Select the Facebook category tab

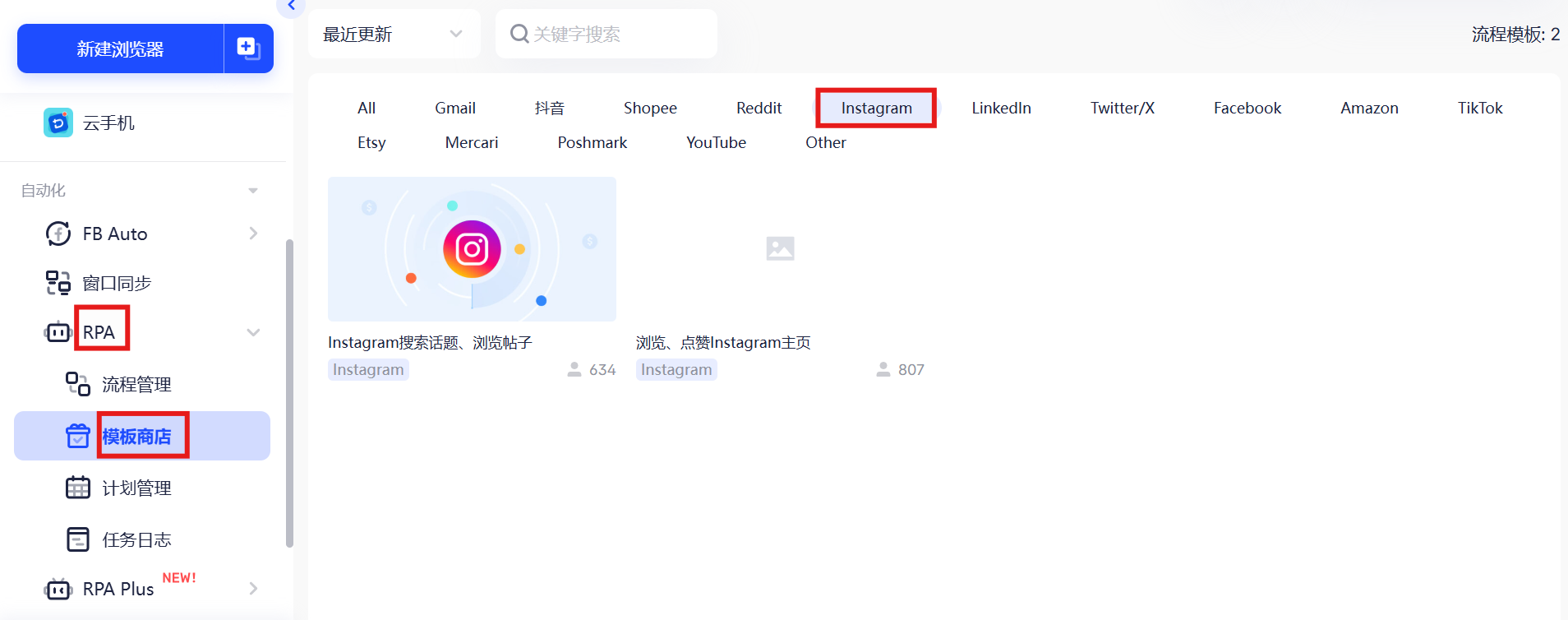click(x=1247, y=108)
